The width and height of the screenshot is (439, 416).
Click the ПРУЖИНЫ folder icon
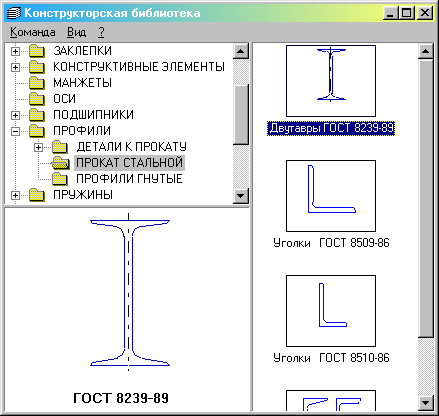click(x=37, y=195)
